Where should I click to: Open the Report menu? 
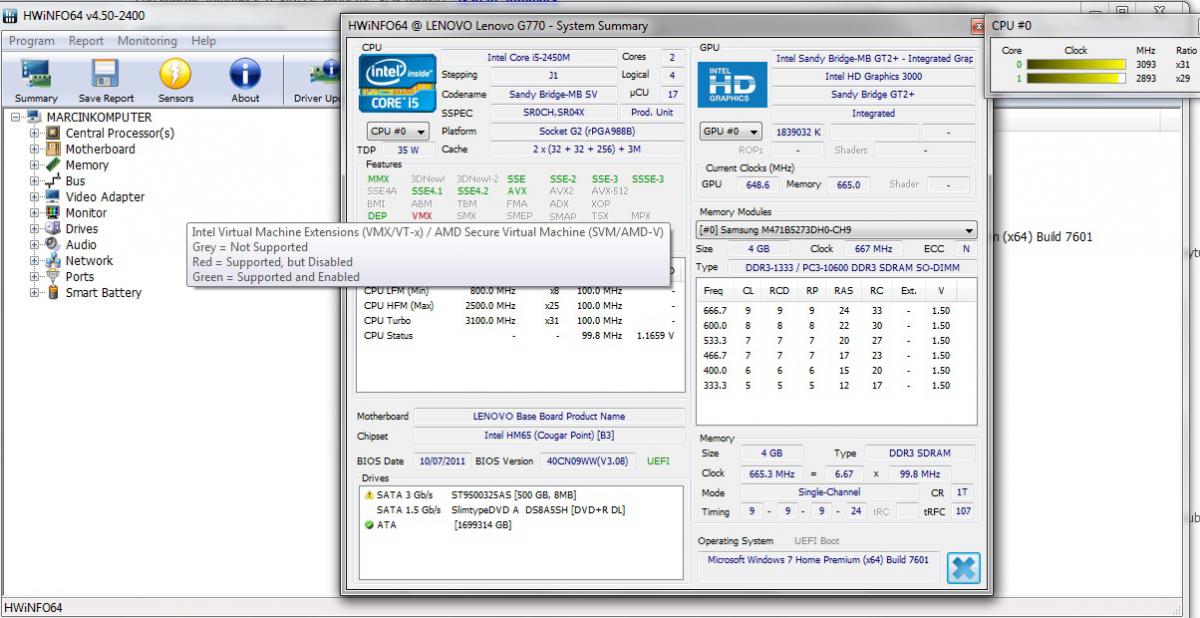coord(86,41)
